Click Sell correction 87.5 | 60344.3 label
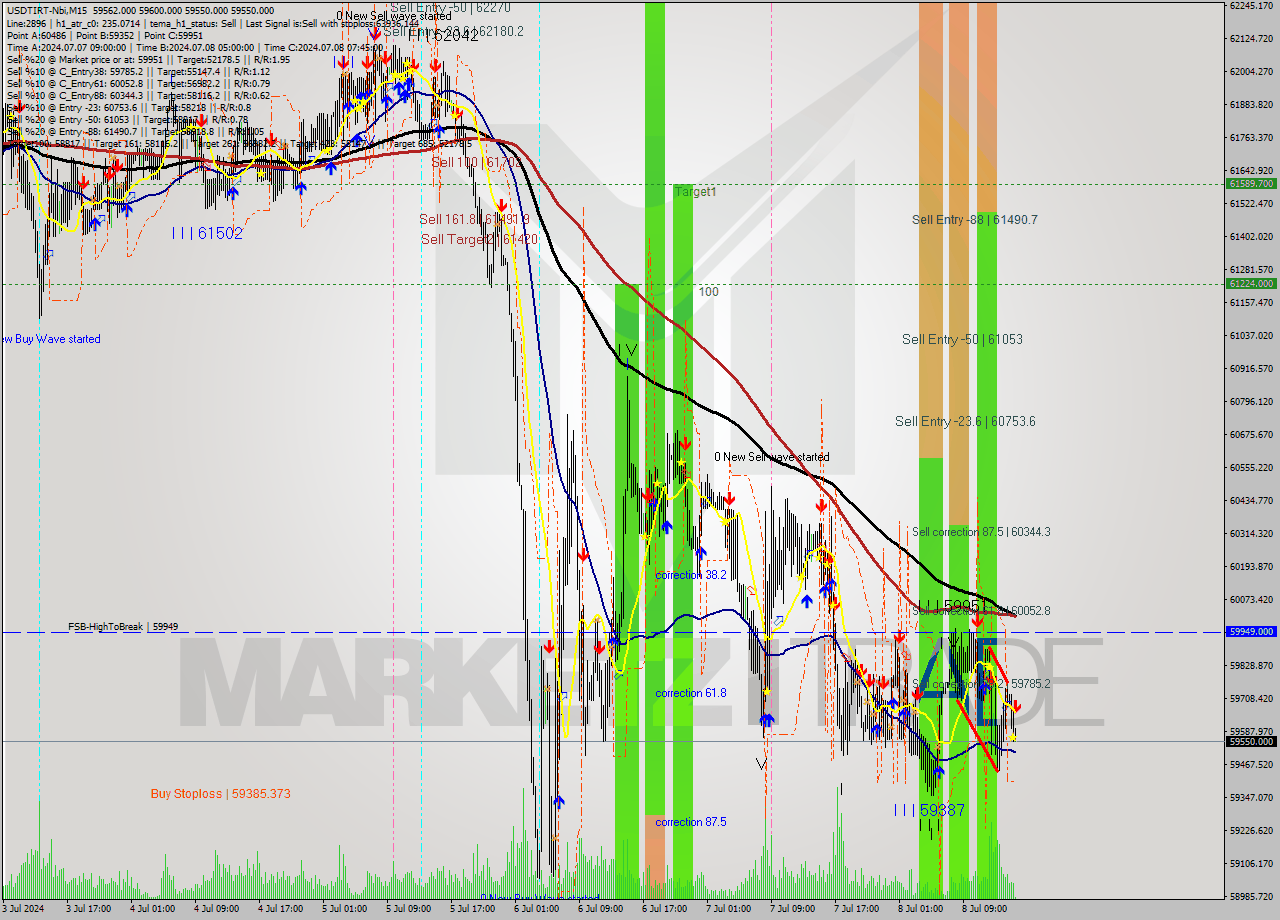 point(981,532)
